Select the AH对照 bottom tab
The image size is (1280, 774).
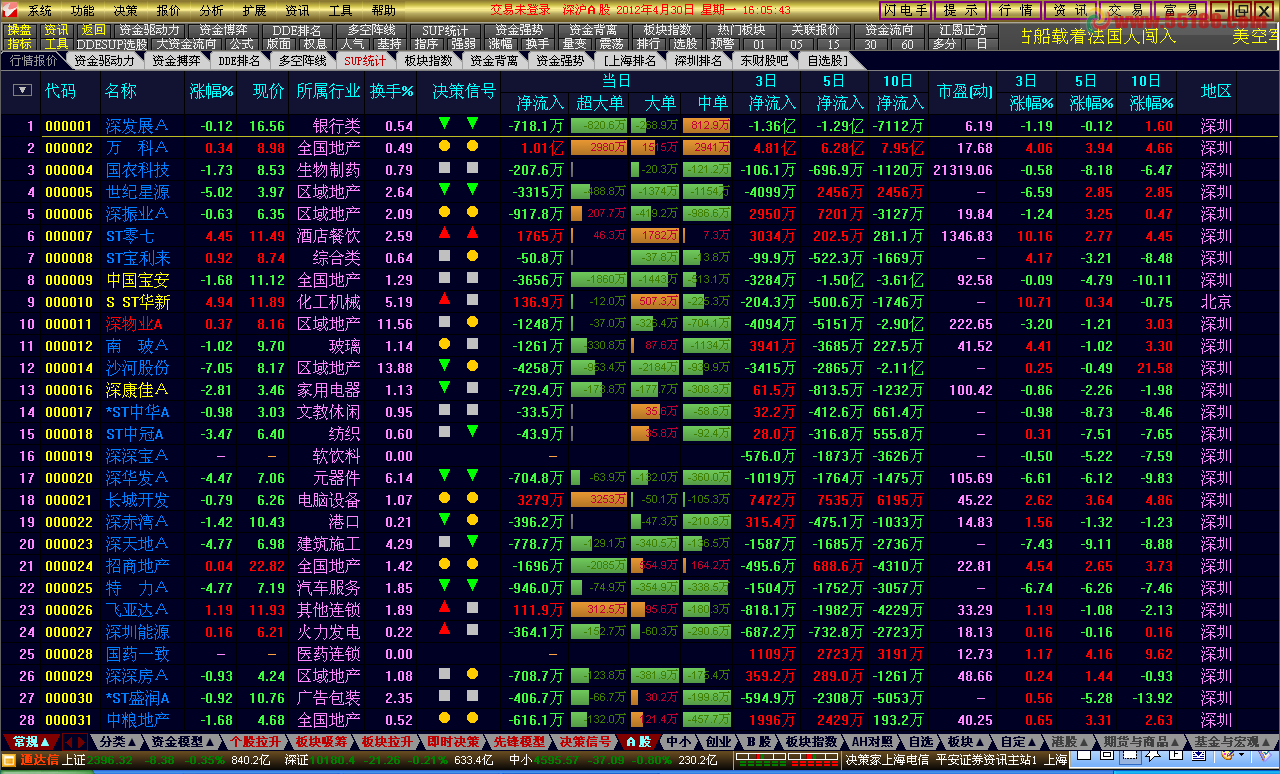point(872,742)
